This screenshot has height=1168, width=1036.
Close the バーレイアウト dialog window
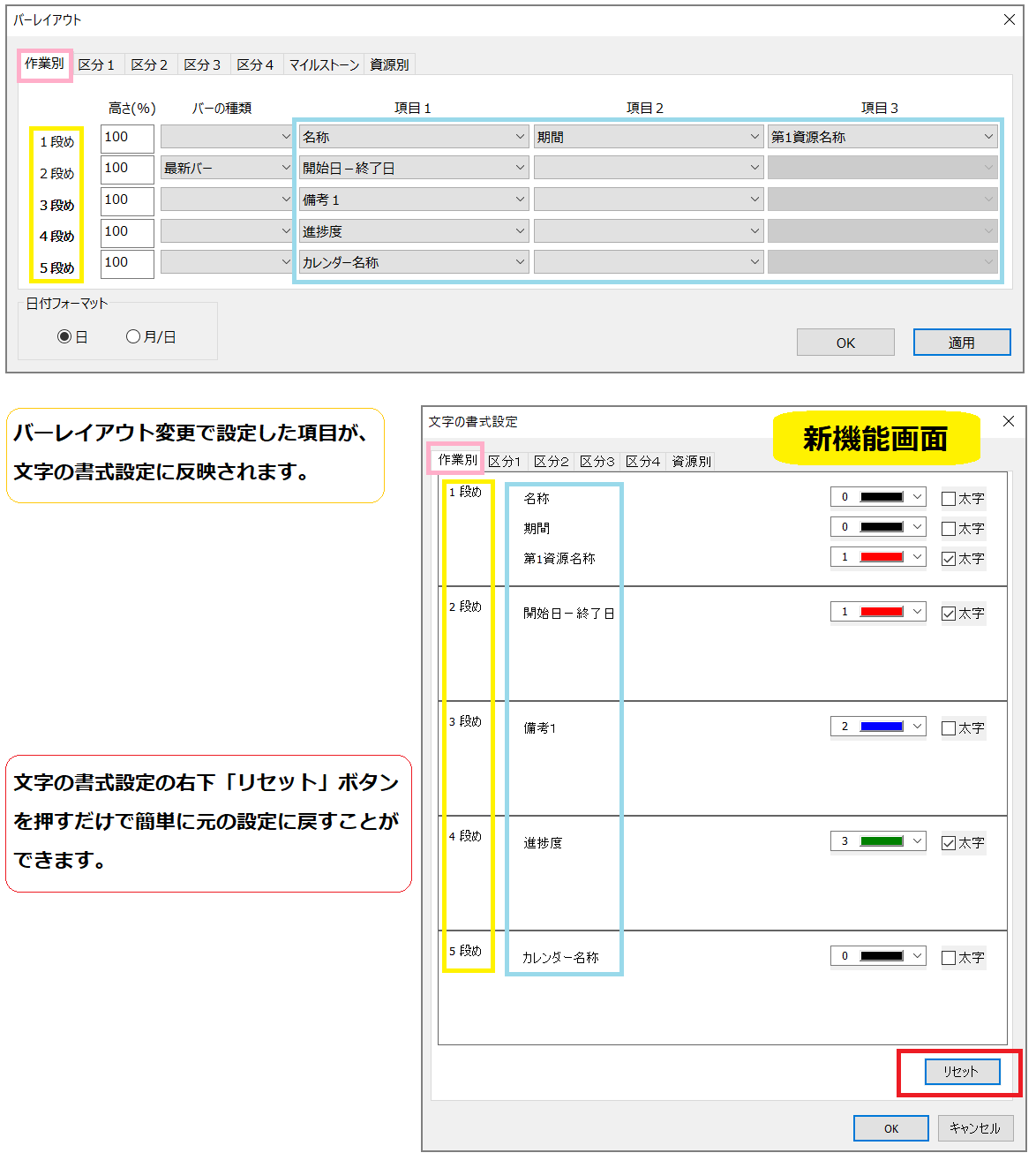[1009, 19]
